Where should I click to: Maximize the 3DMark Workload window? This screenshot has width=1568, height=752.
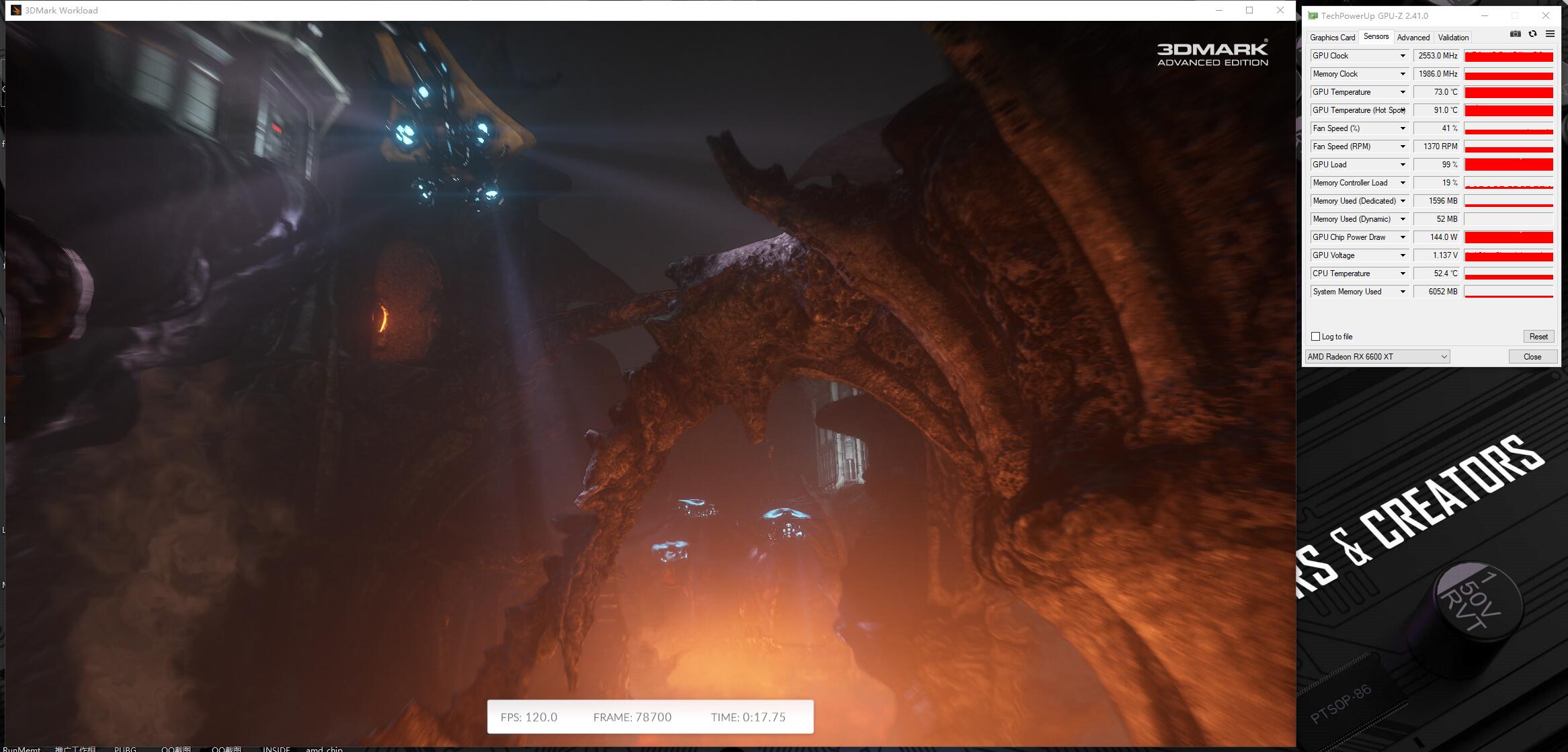[1249, 10]
